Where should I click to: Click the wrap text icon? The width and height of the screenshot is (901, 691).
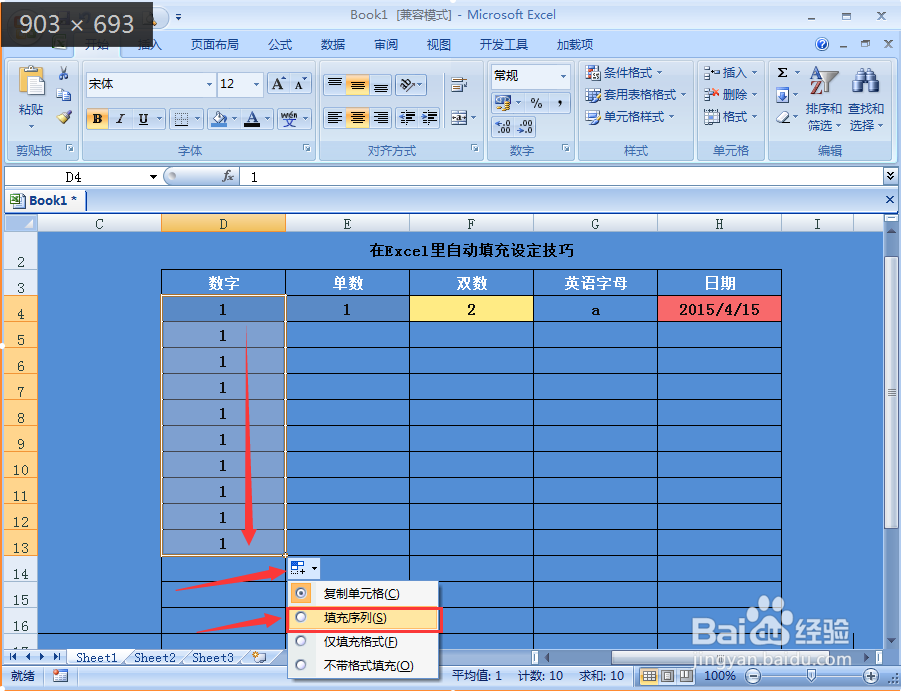pyautogui.click(x=459, y=84)
